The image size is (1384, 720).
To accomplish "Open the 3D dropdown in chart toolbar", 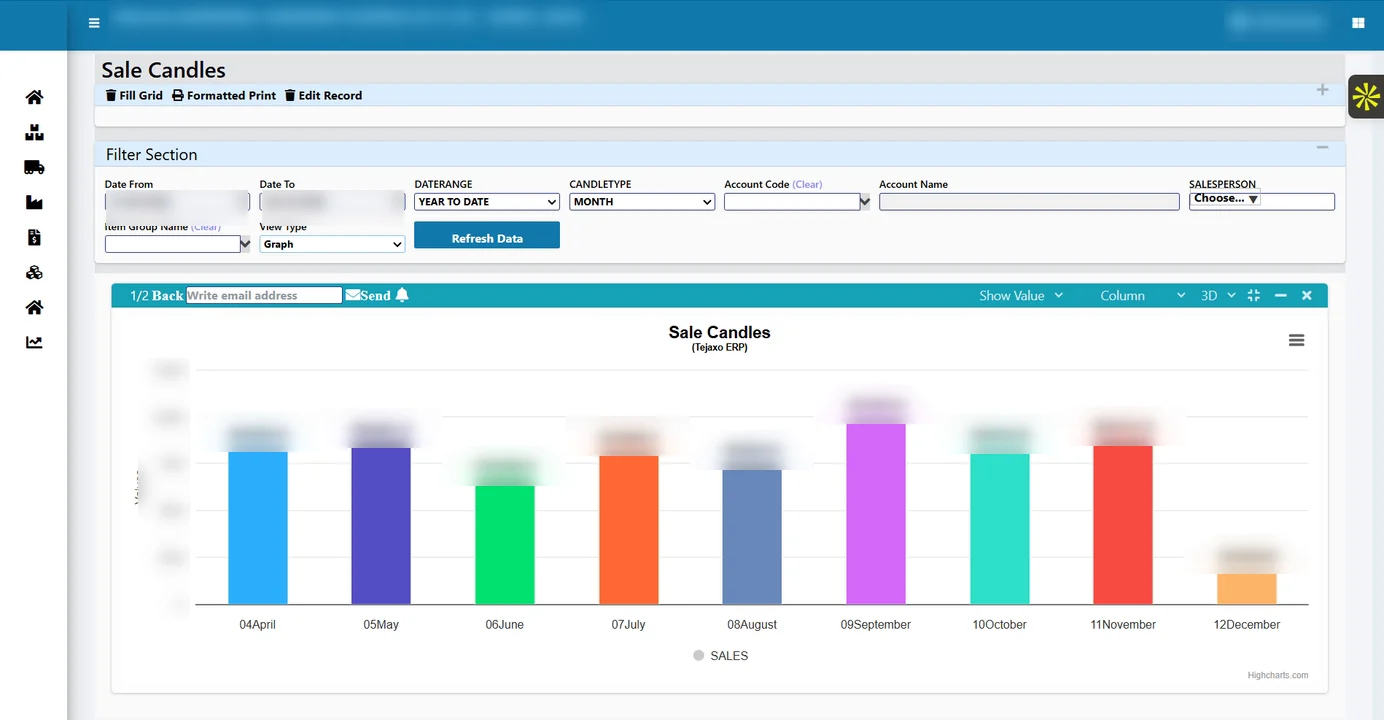I will (1218, 295).
